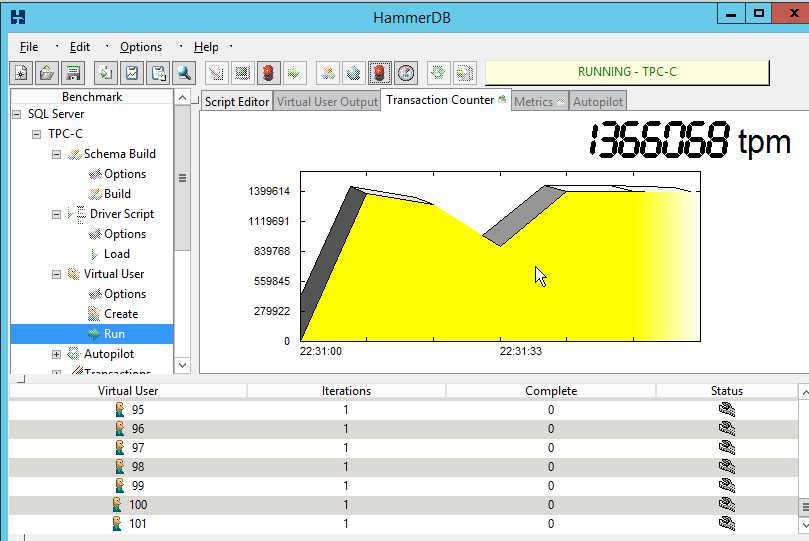Select Options under Virtual User

coord(125,294)
